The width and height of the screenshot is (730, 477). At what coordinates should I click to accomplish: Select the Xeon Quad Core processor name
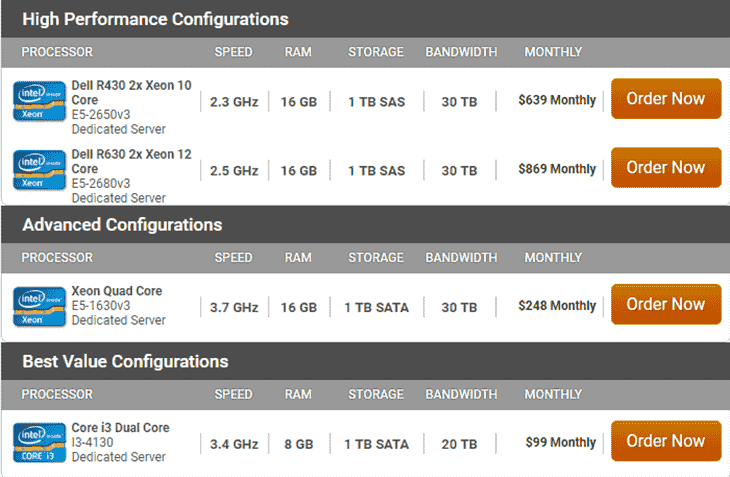tap(116, 291)
